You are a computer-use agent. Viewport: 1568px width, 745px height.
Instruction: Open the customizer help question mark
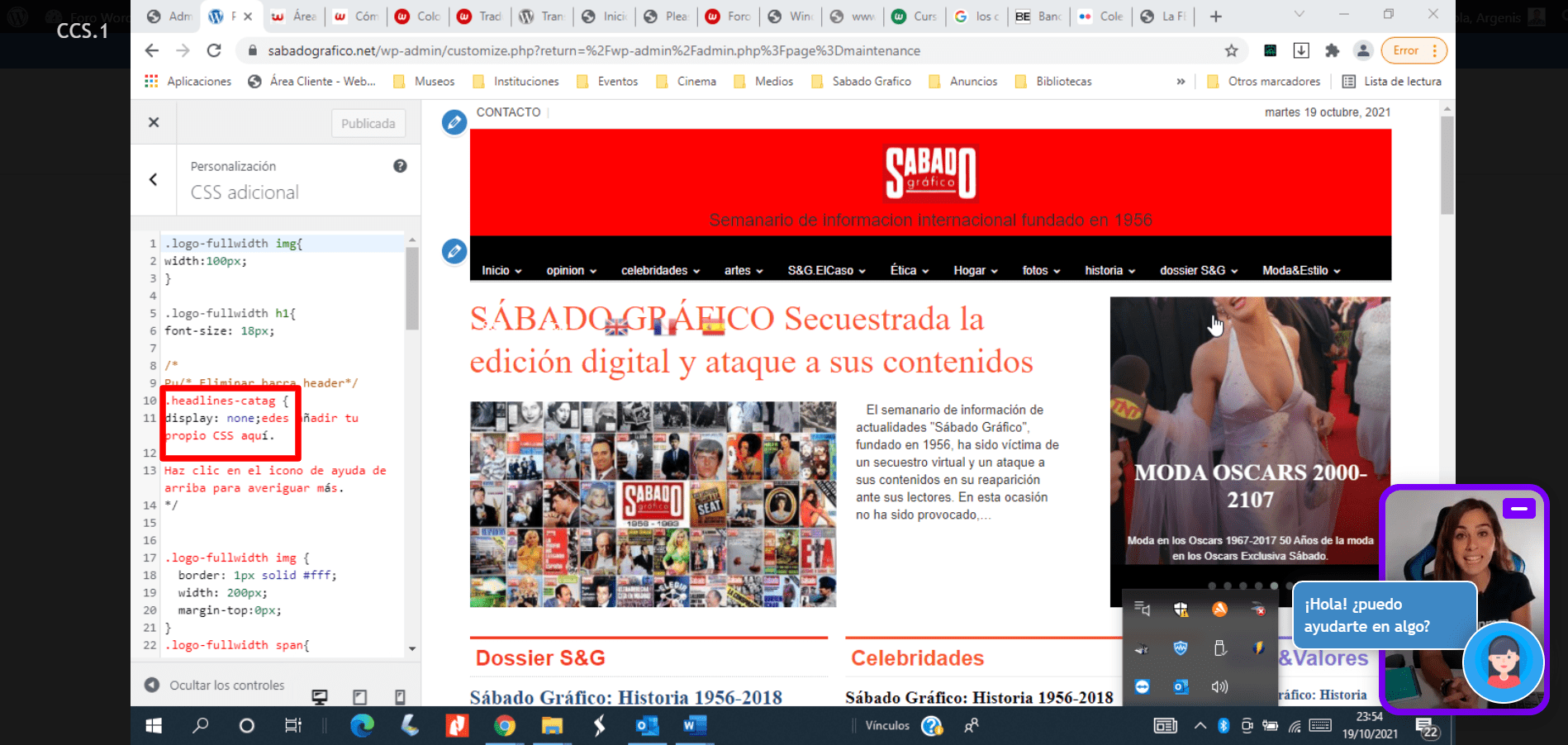coord(400,166)
